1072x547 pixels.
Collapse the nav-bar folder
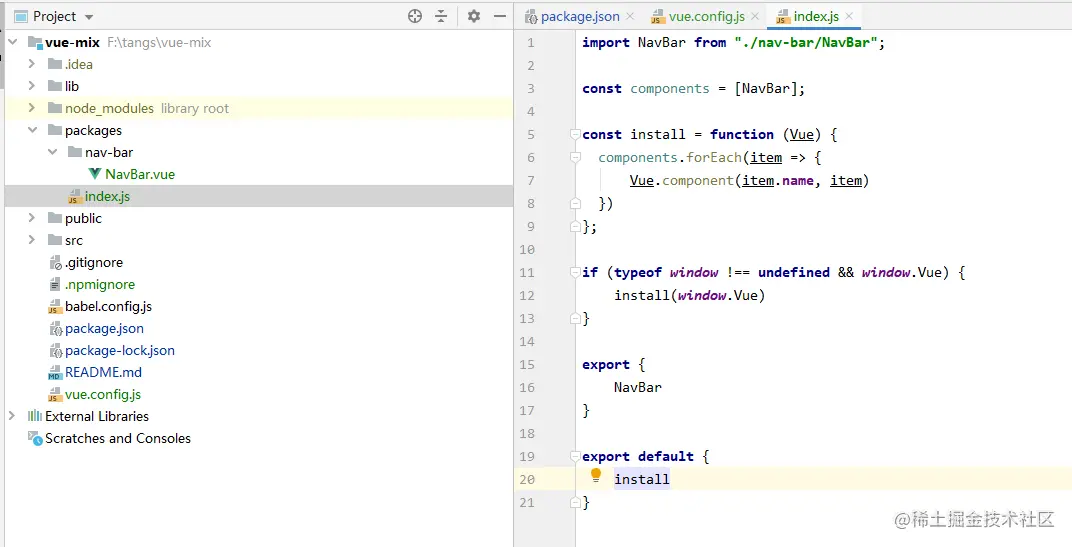click(x=53, y=152)
